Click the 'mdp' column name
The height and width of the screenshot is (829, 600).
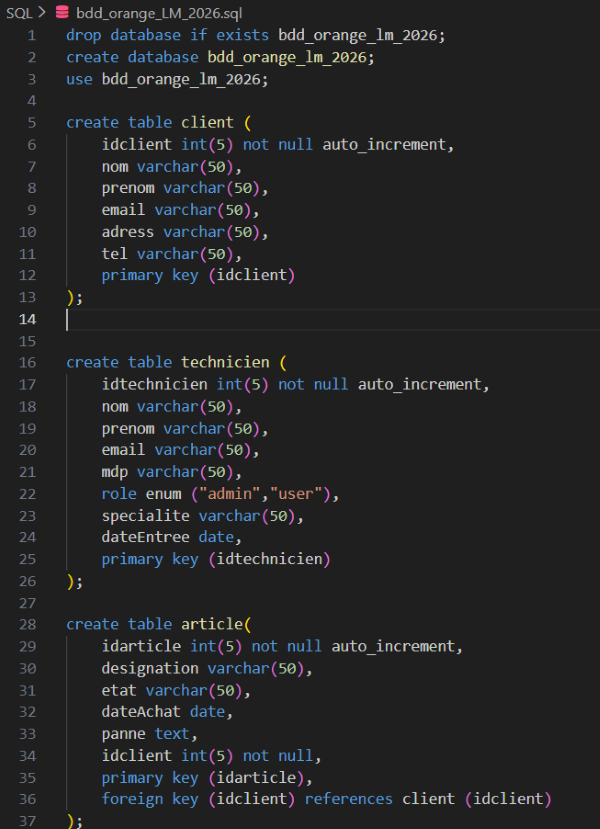[115, 472]
